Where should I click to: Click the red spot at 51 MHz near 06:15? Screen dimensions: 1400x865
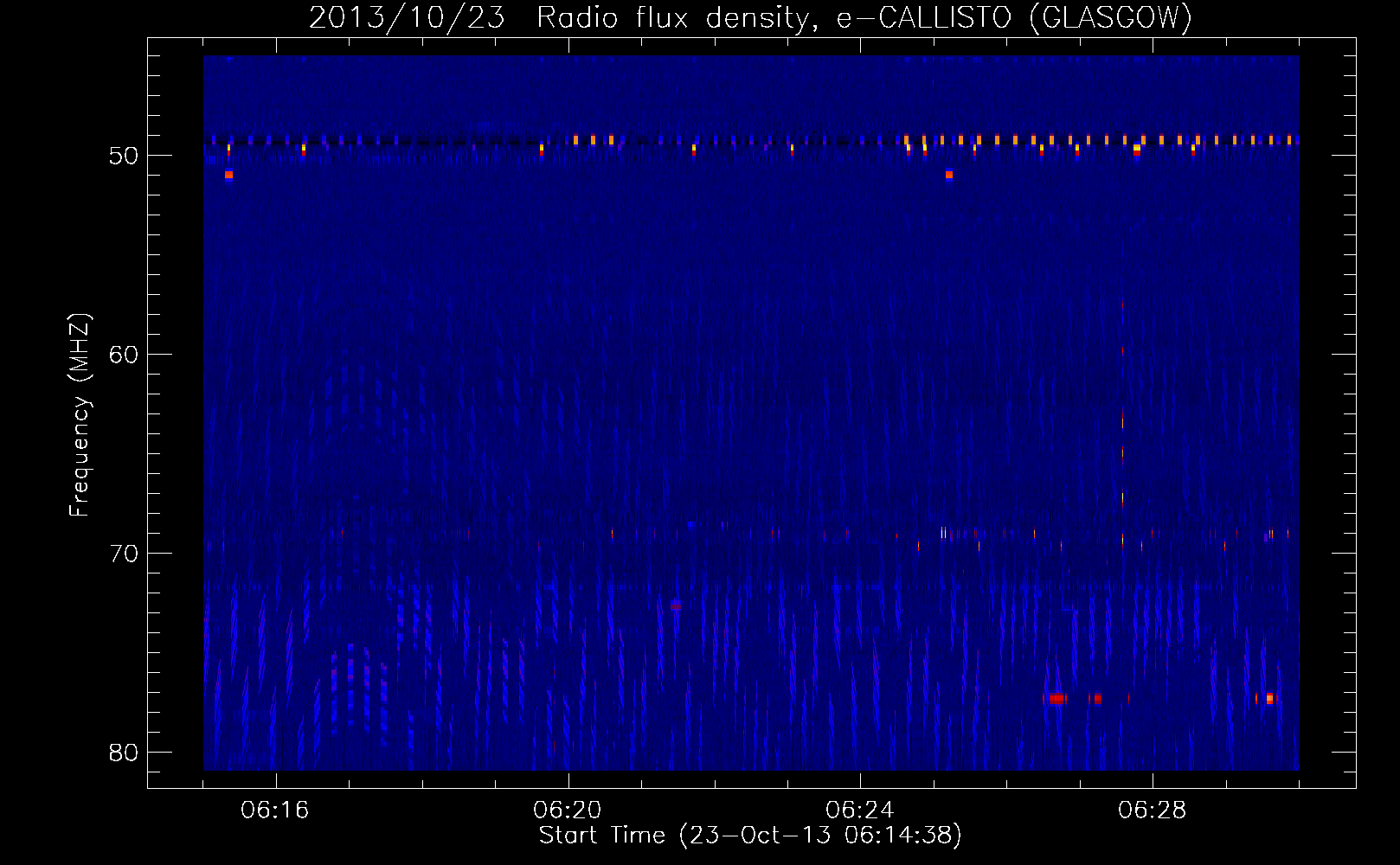pyautogui.click(x=228, y=175)
